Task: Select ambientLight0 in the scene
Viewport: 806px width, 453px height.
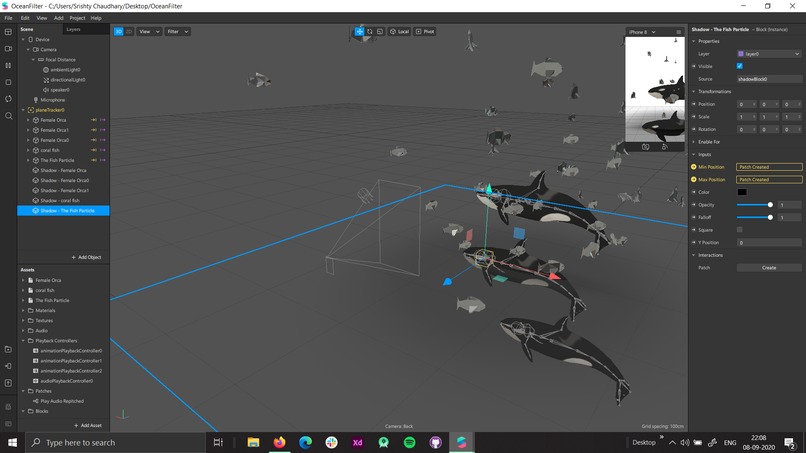Action: pyautogui.click(x=65, y=70)
